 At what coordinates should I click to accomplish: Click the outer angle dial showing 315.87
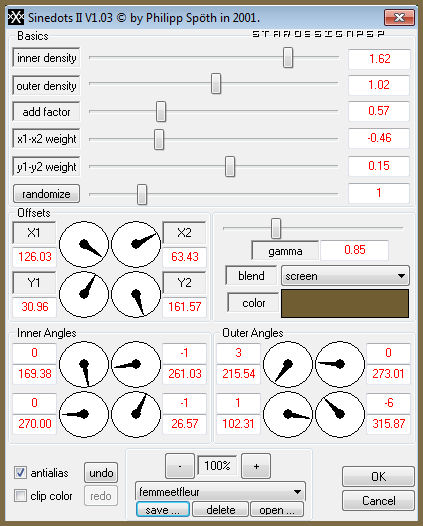click(x=340, y=414)
